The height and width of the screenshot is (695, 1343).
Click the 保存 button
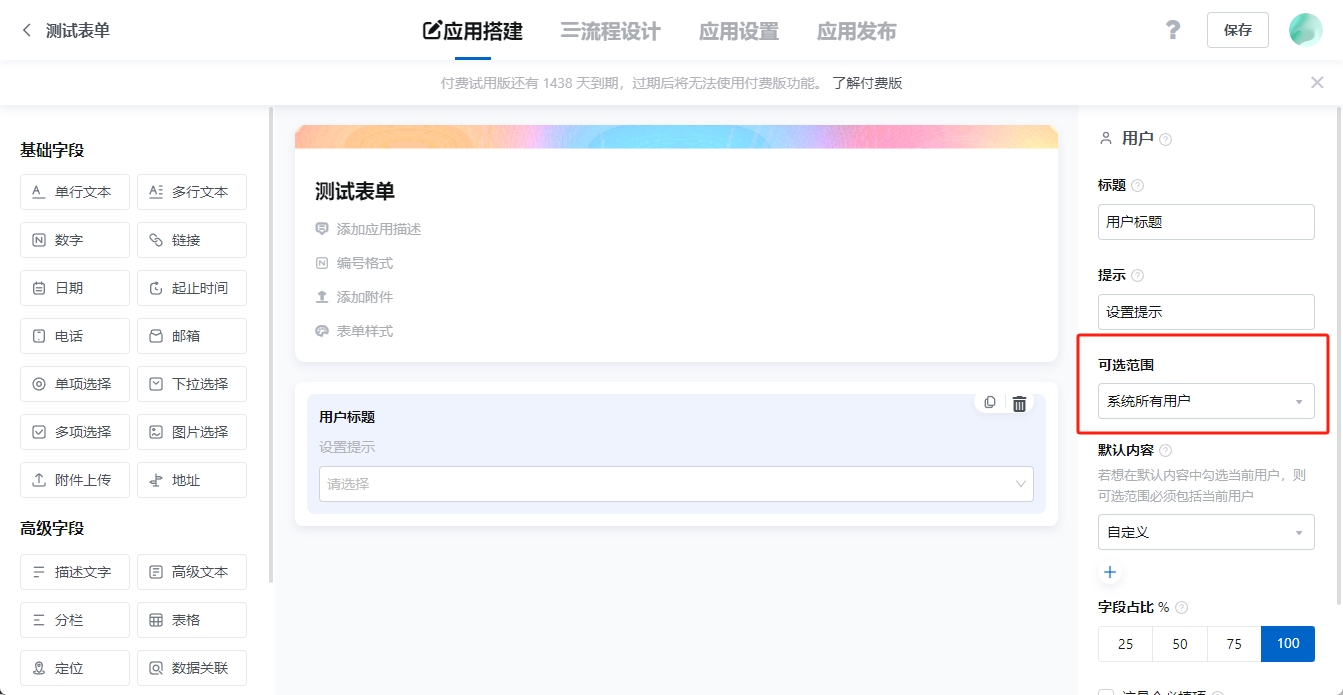tap(1237, 30)
